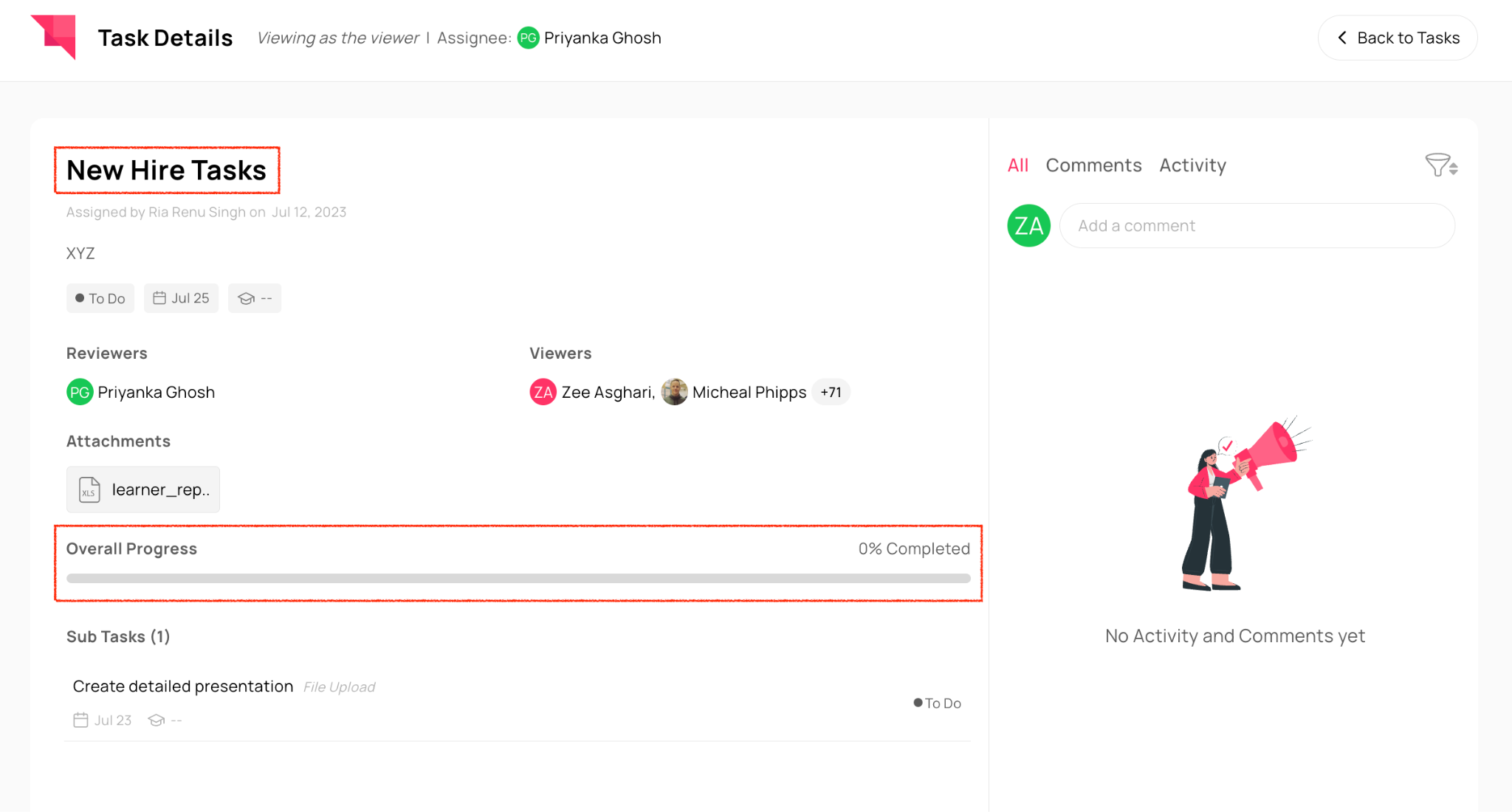Click the Back to Tasks button
1512x812 pixels.
pyautogui.click(x=1397, y=38)
